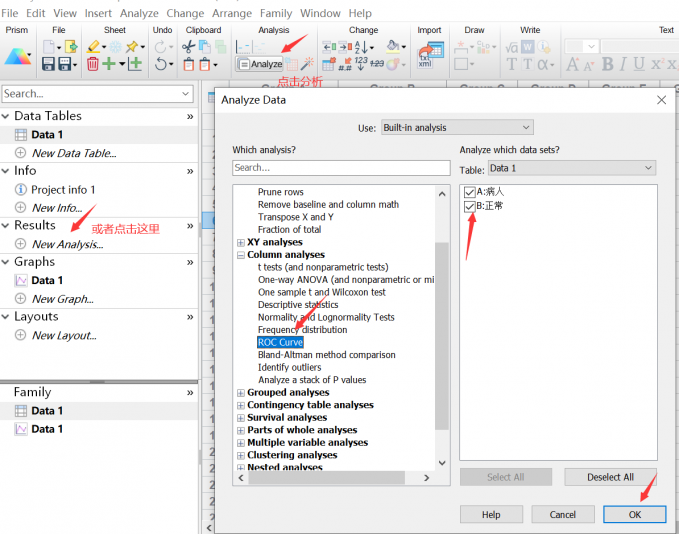Create a new file from toolbar
The image size is (679, 534).
coord(48,47)
